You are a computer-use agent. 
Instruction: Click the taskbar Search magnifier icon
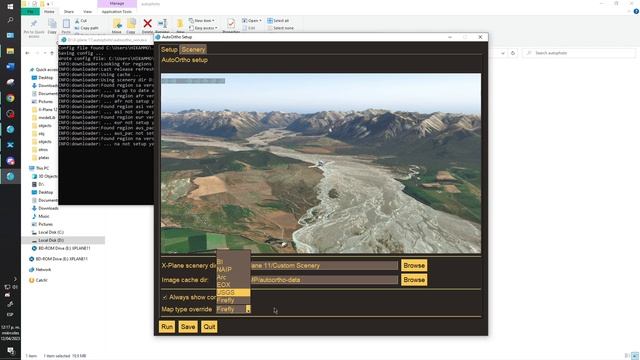[10, 20]
